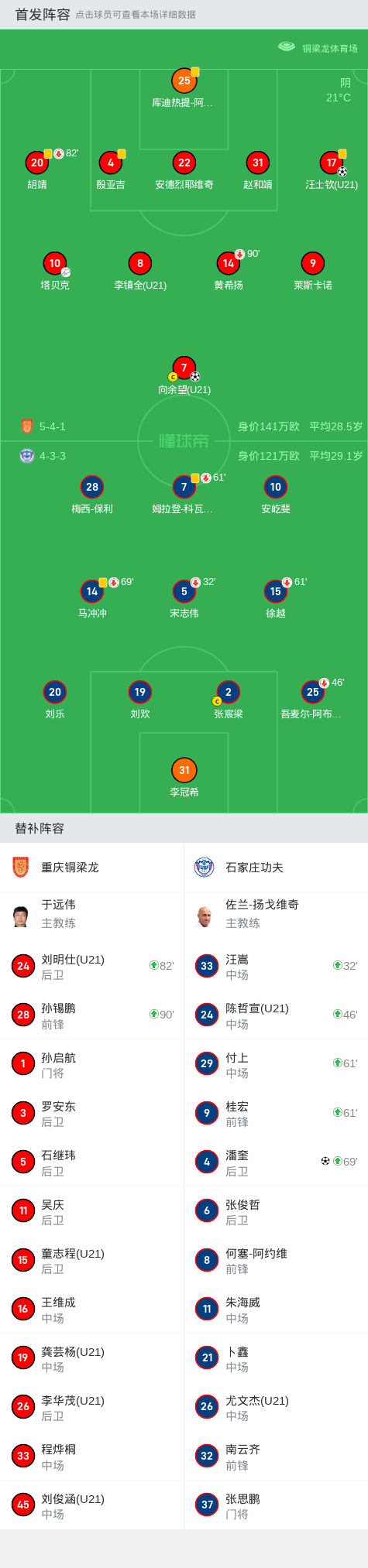The image size is (368, 1568).
Task: Open player 黄希扬 number 14 stats
Action: [229, 263]
